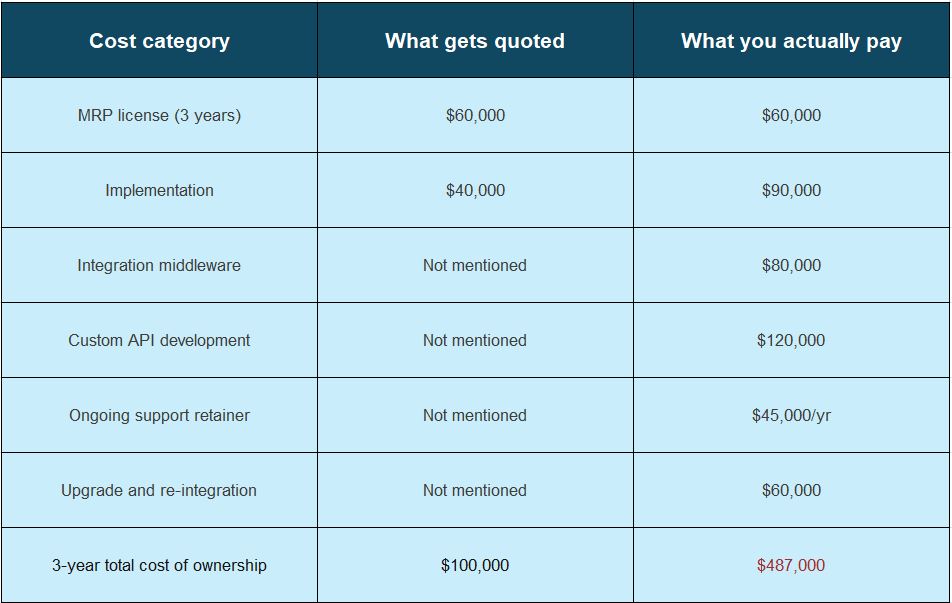This screenshot has width=952, height=603.
Task: Click the "Cost category" column header
Action: click(x=159, y=41)
